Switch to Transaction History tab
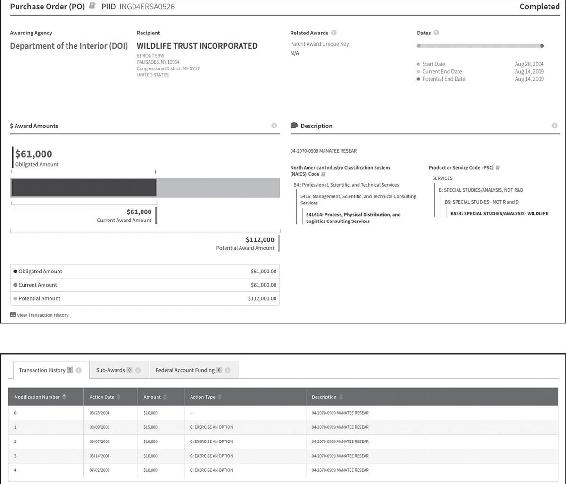566x484 pixels. click(x=50, y=370)
